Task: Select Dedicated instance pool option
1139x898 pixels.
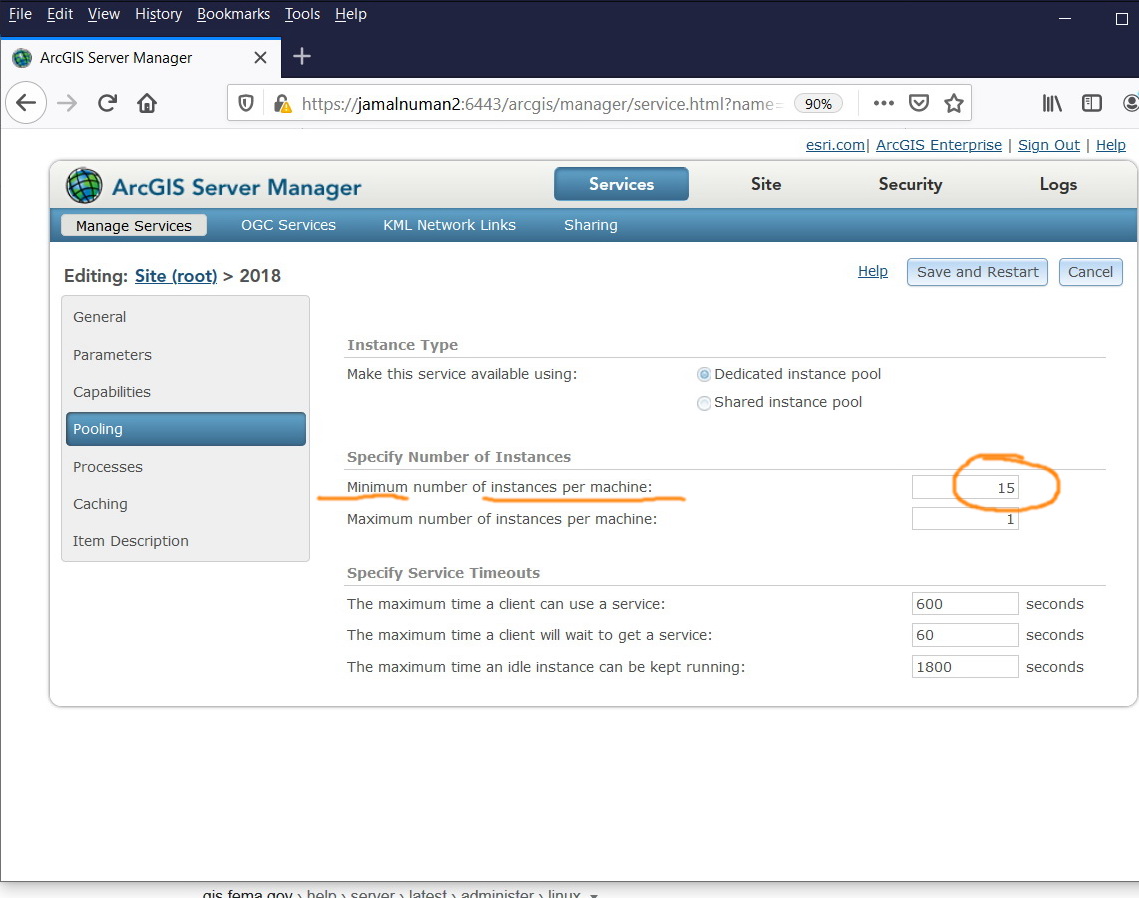Action: click(703, 375)
